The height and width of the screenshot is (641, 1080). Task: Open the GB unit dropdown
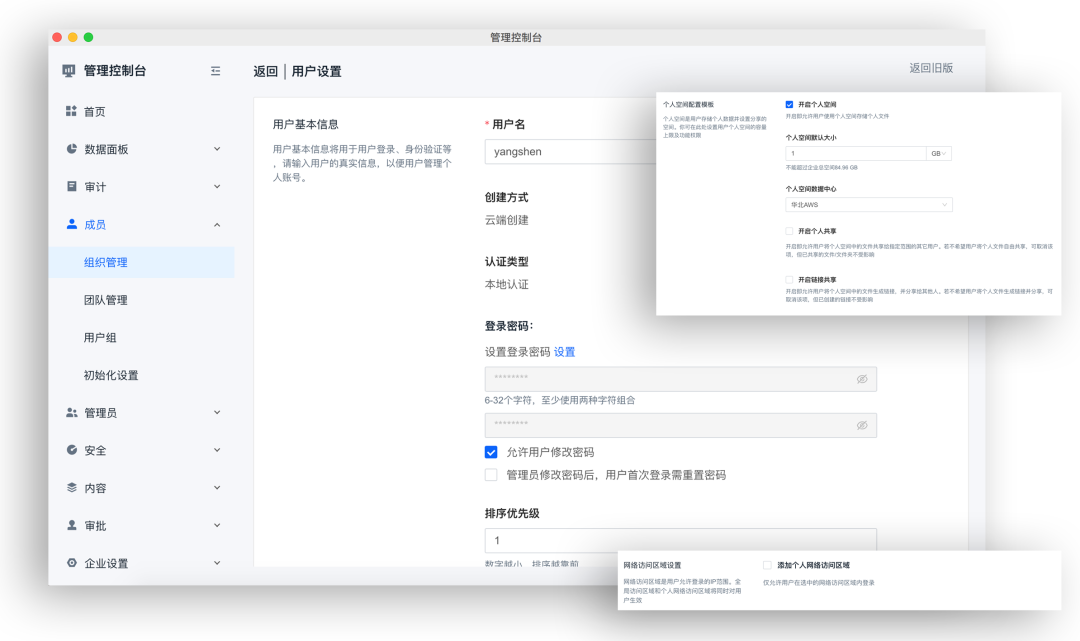(x=939, y=154)
